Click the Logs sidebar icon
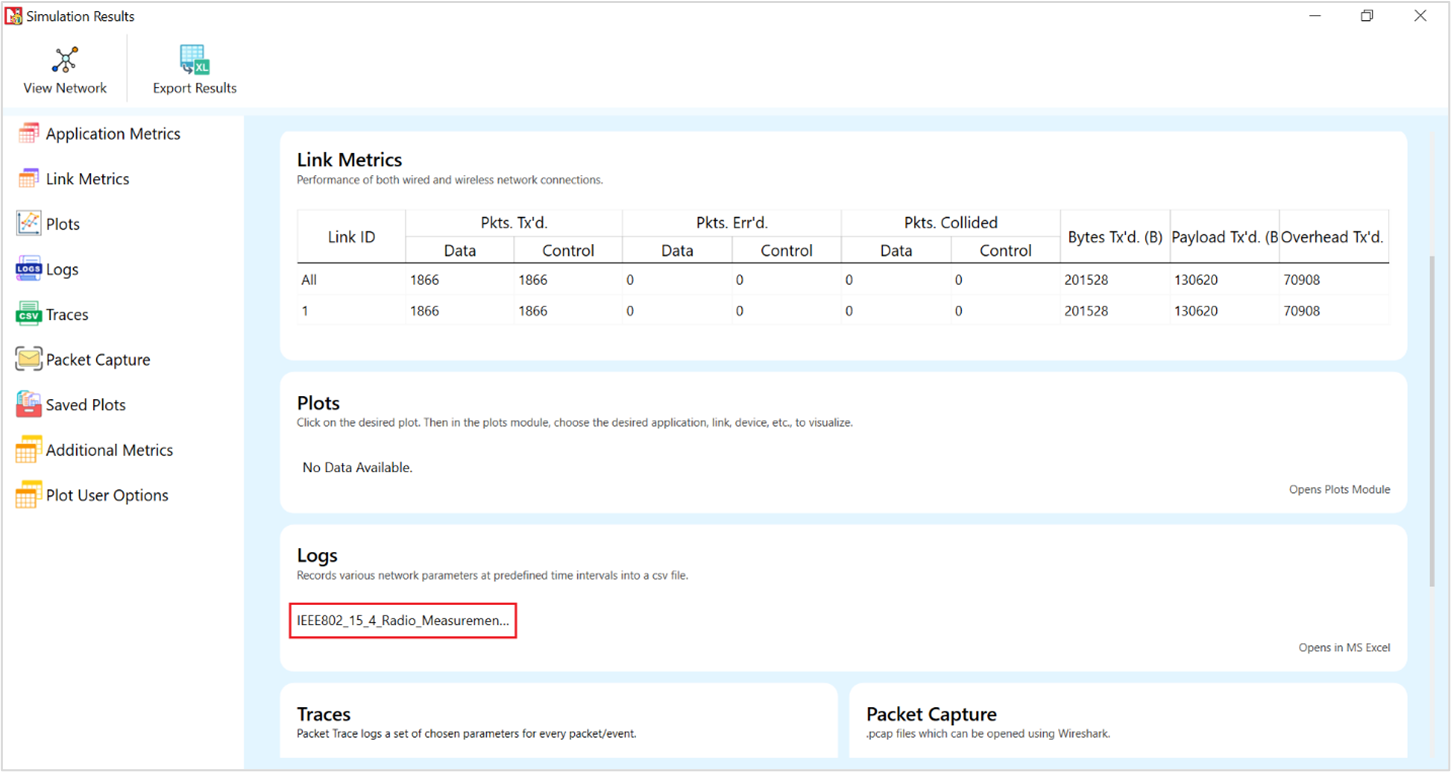The width and height of the screenshot is (1451, 772). (x=29, y=269)
